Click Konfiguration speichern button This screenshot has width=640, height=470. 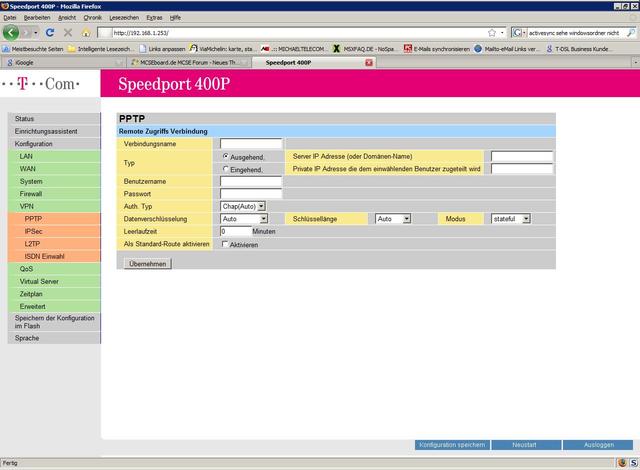[x=452, y=445]
